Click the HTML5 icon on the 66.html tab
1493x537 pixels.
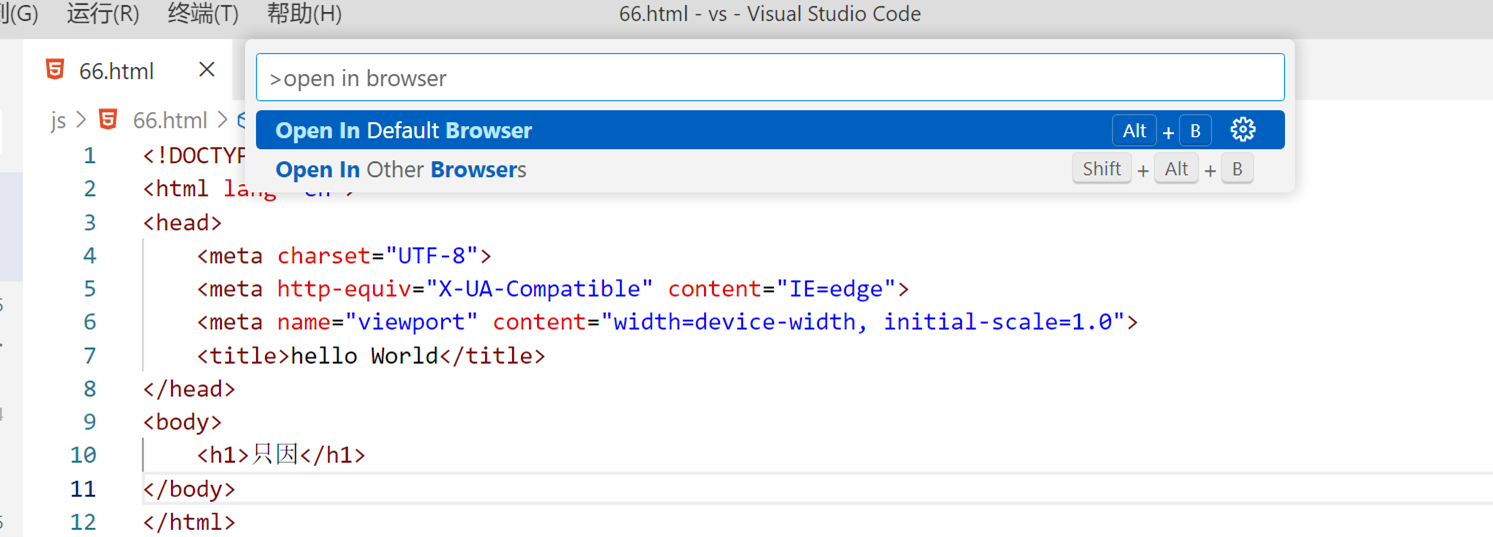[55, 70]
